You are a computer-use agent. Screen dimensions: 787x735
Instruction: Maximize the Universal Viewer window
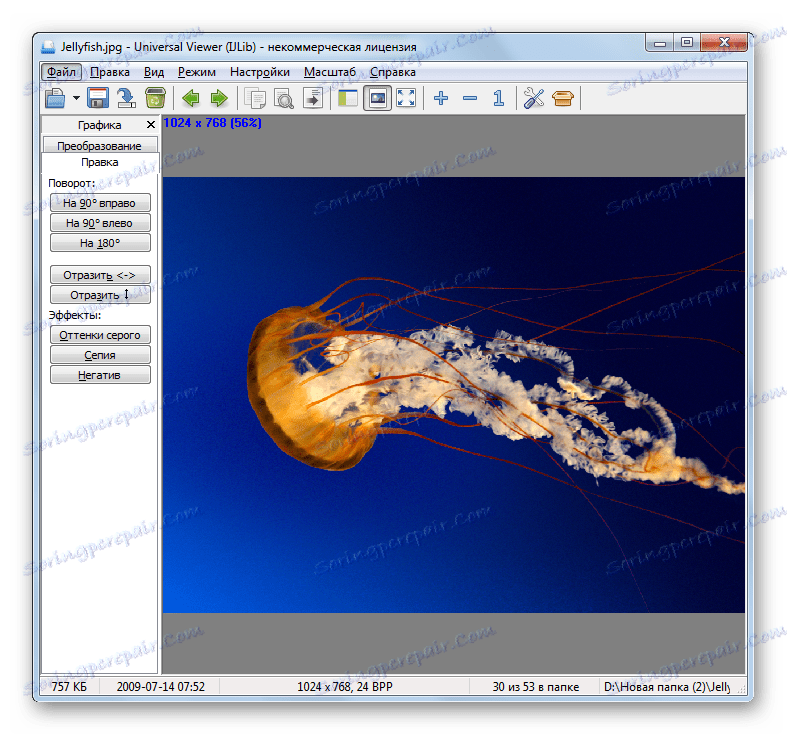tap(687, 43)
